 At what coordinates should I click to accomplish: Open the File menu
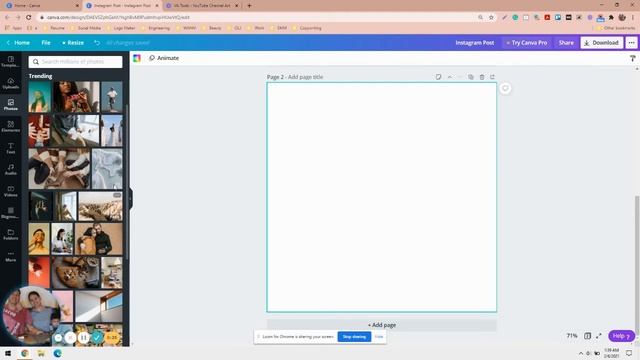46,42
